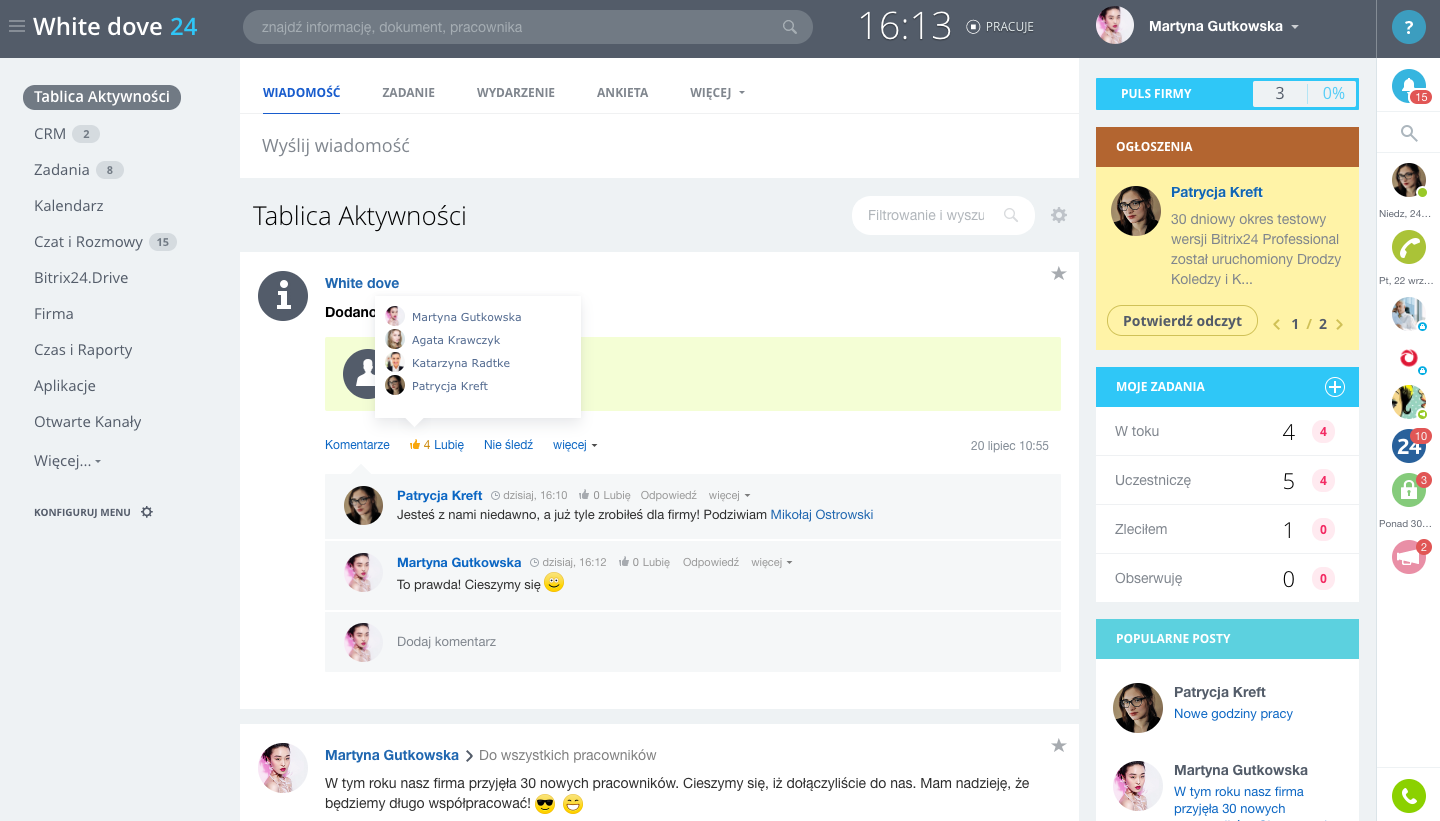Toggle Nie śledź on White dove post

click(x=508, y=445)
